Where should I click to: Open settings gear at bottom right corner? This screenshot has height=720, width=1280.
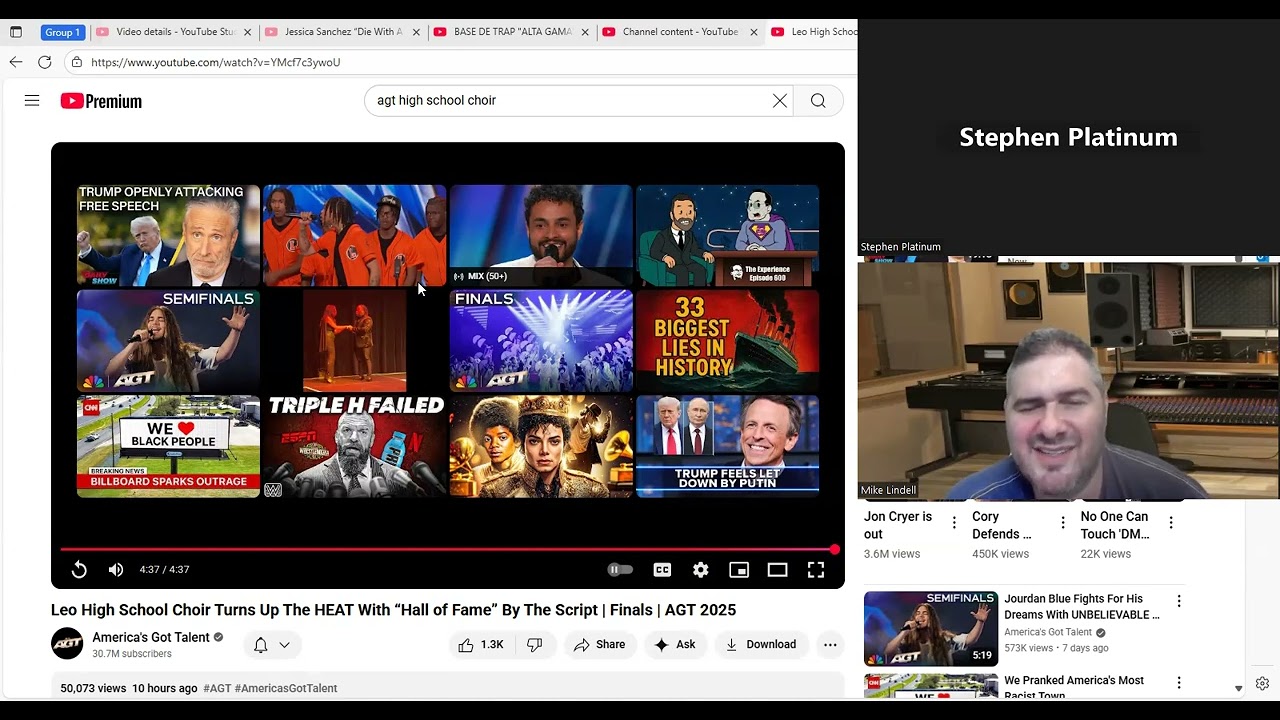pos(1262,684)
